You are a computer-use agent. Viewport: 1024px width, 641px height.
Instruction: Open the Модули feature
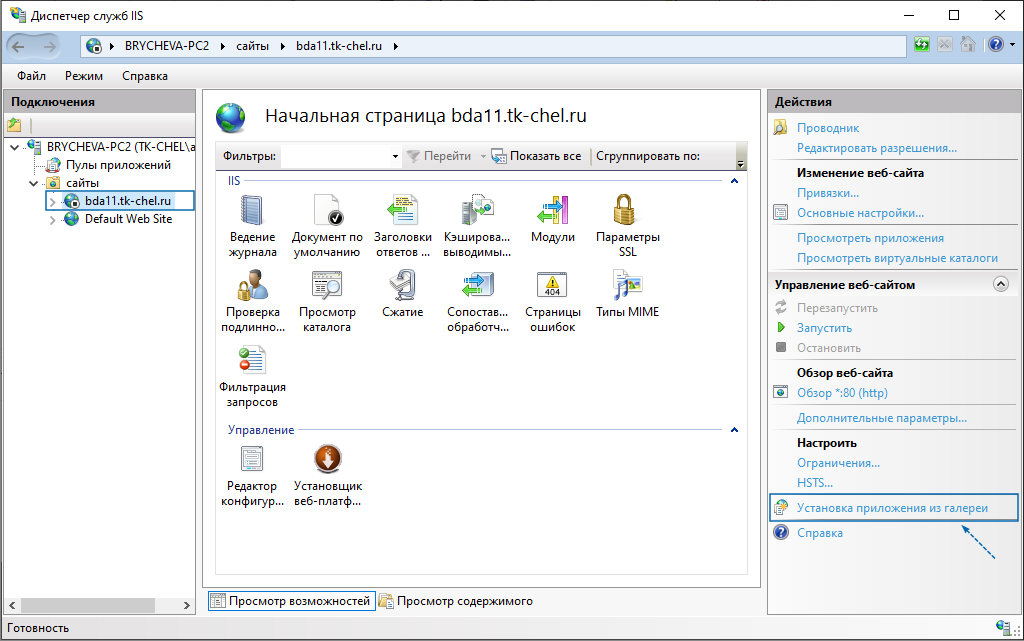(x=552, y=219)
